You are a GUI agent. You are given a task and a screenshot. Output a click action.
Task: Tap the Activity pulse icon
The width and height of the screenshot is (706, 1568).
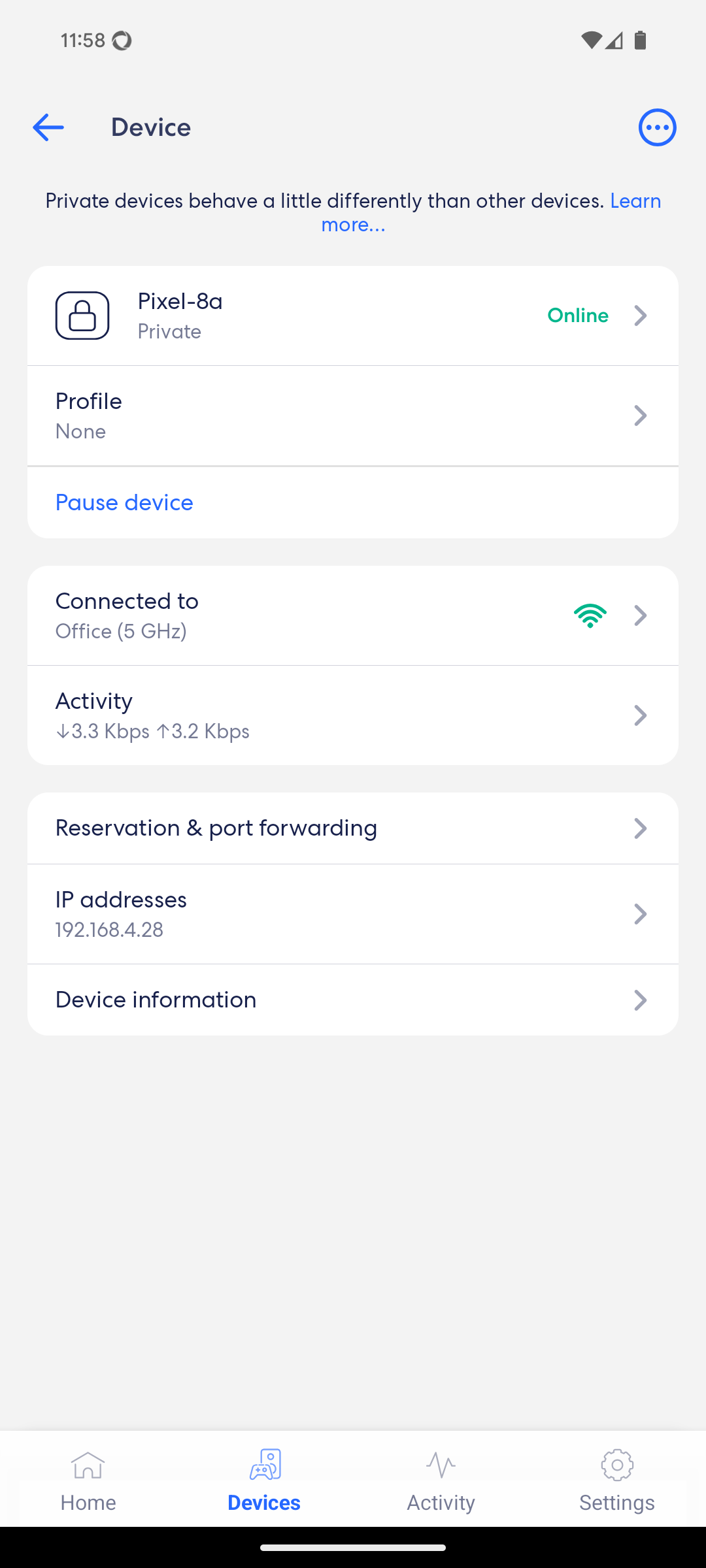[441, 1465]
